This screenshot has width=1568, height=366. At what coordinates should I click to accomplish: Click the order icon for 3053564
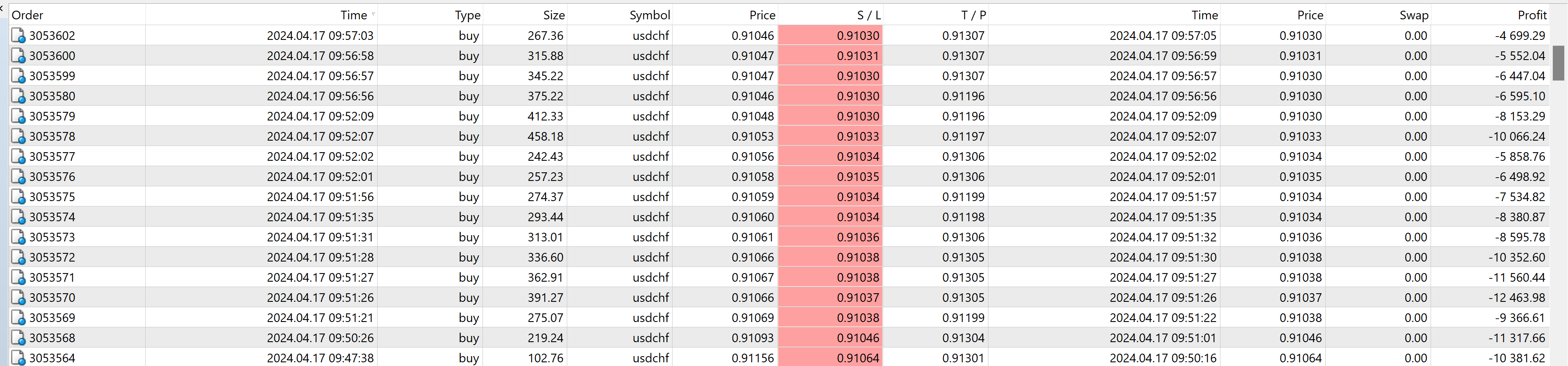tap(19, 357)
